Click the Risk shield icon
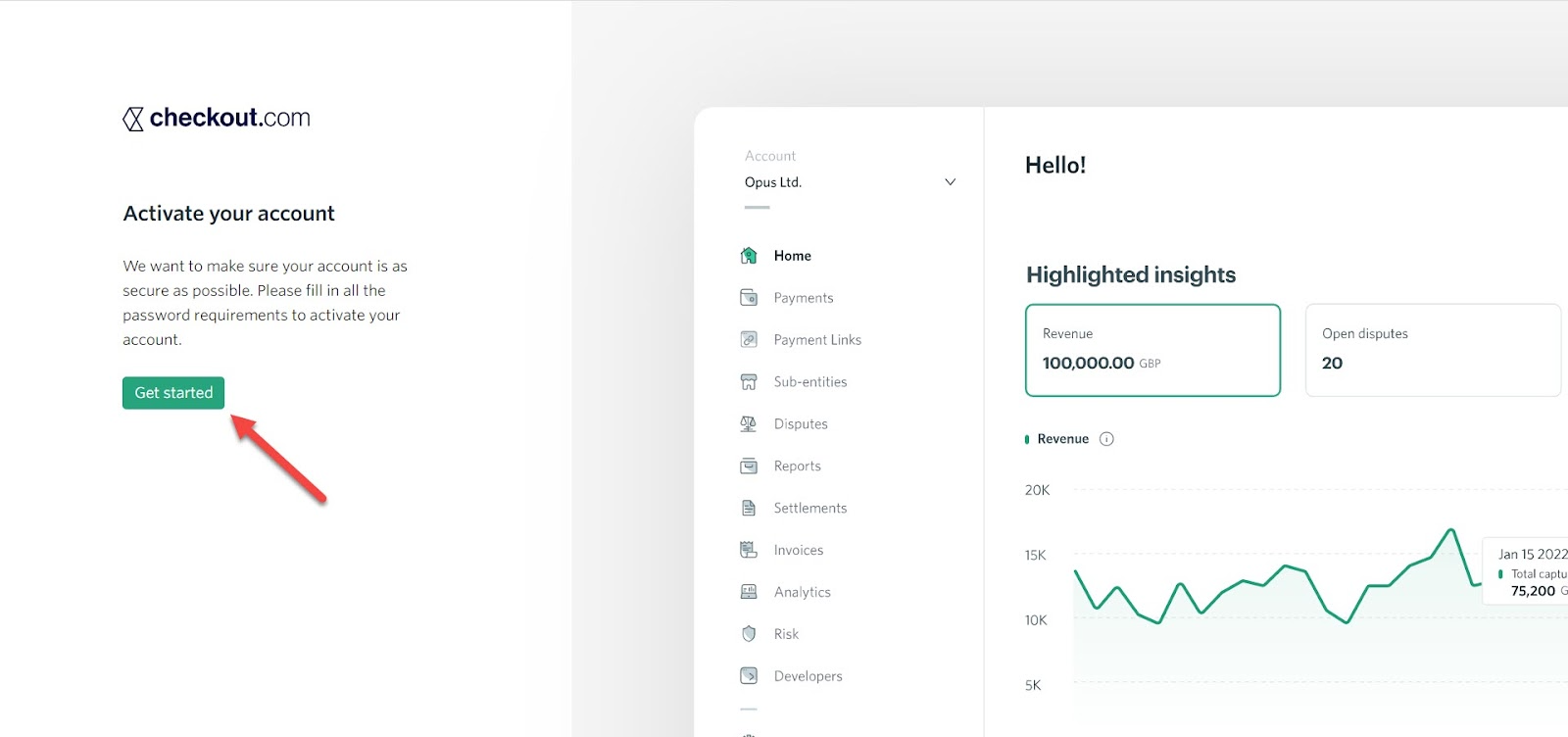 (x=749, y=634)
